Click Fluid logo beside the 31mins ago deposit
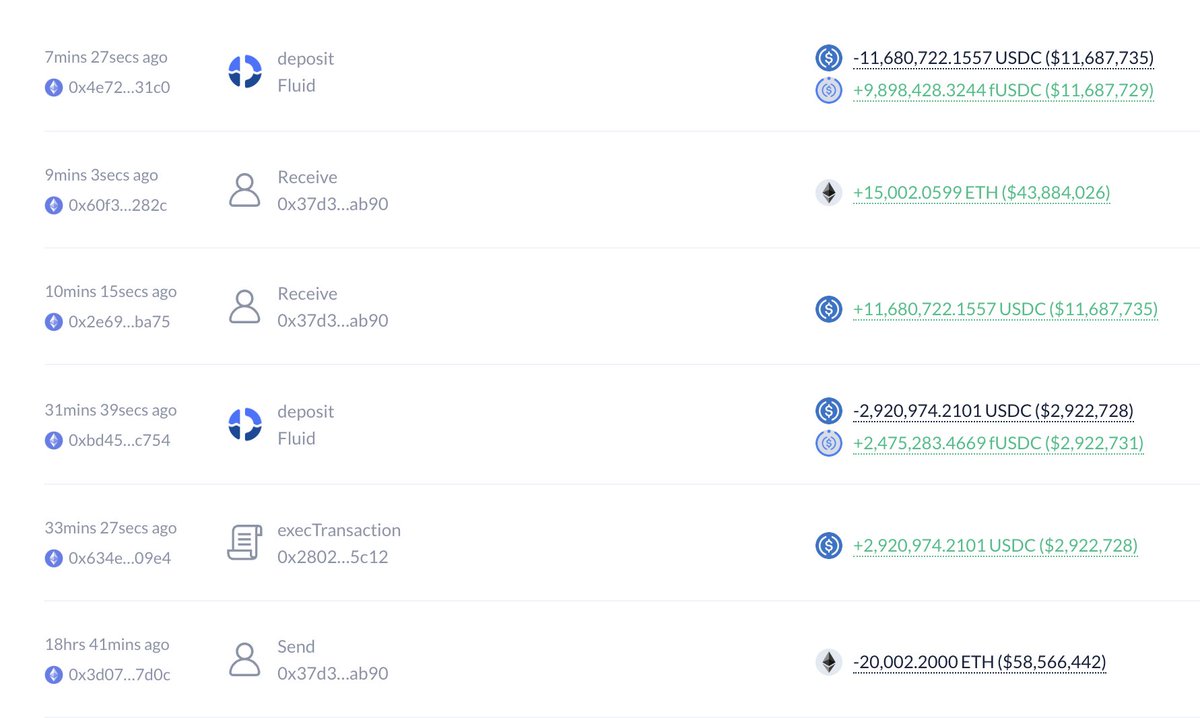Screen dimensions: 1200x718 [x=245, y=425]
